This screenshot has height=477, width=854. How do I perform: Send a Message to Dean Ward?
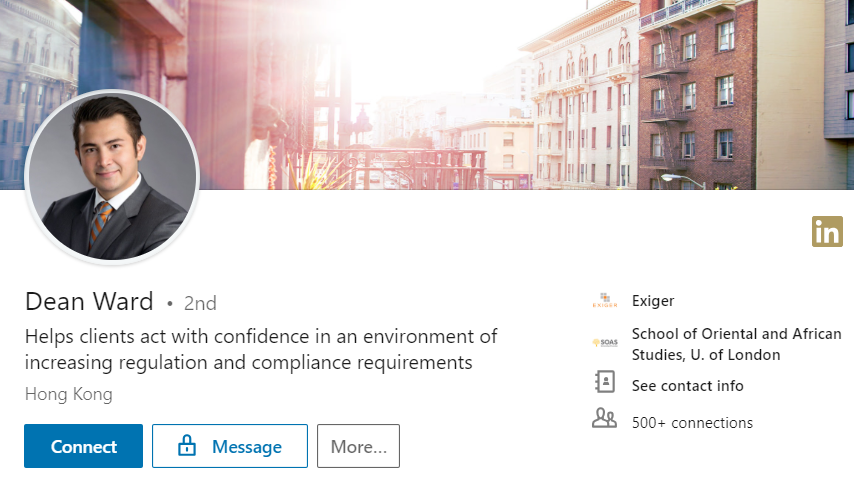coord(230,446)
